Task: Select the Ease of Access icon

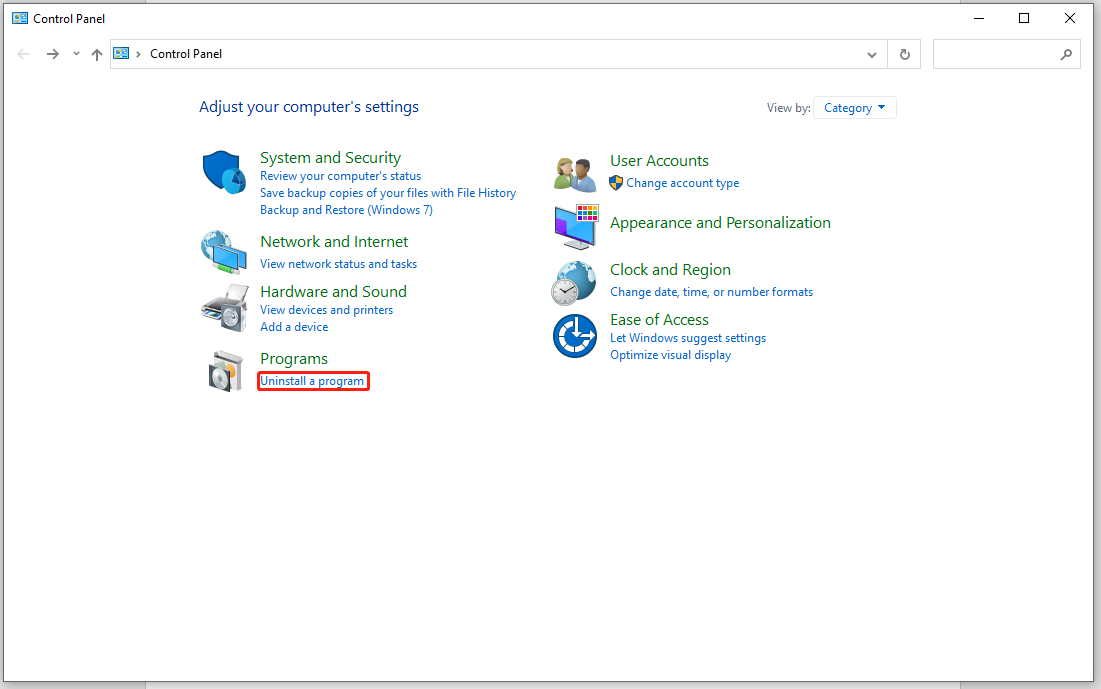Action: click(x=574, y=335)
